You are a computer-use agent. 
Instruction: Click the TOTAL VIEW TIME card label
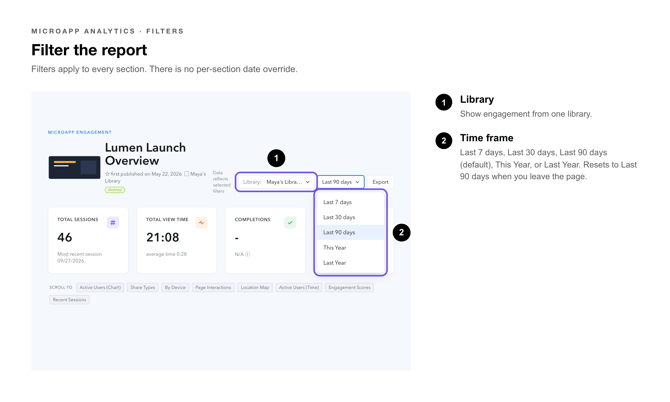click(x=167, y=220)
